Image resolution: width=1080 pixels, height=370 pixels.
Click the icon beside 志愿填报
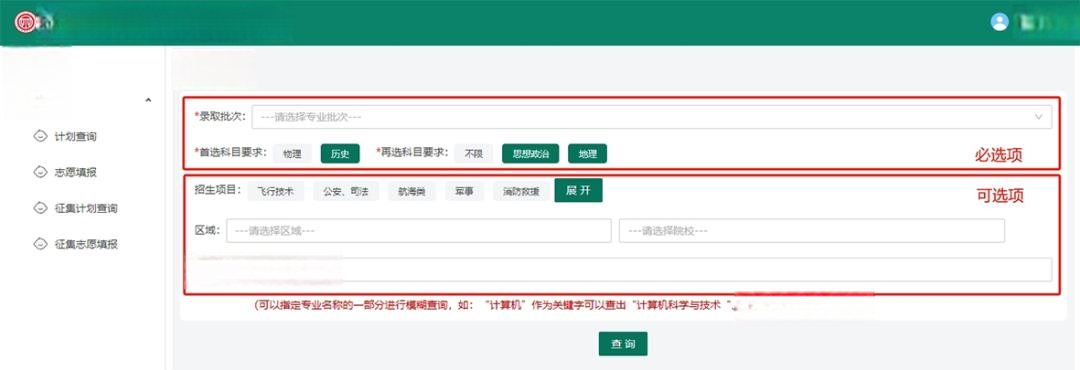click(x=40, y=172)
